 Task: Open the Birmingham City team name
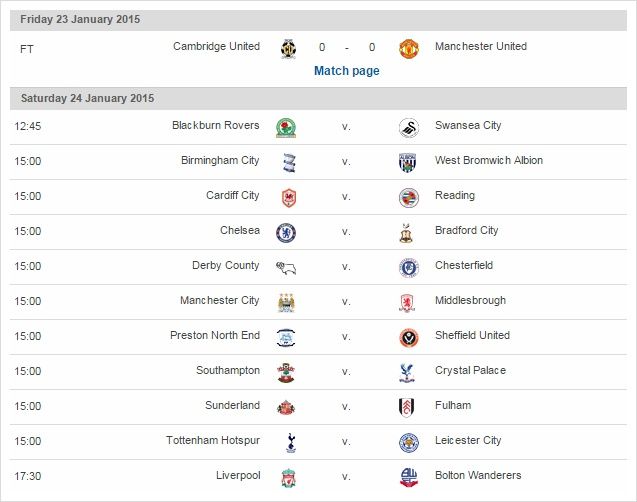(220, 160)
